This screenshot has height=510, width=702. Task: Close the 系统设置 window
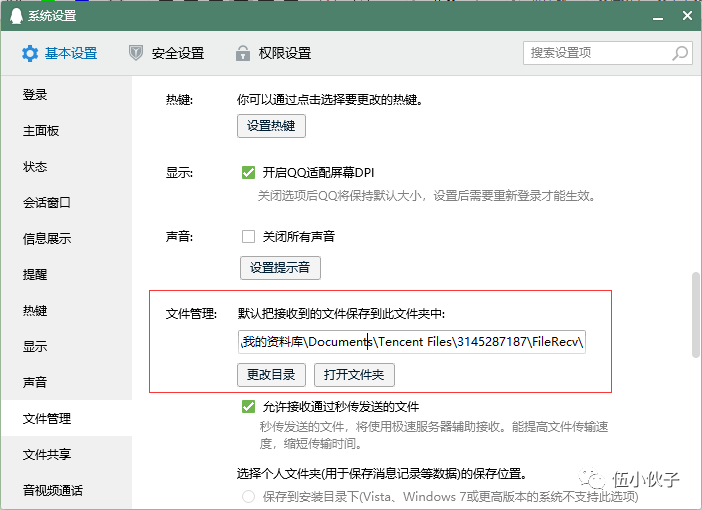point(687,16)
